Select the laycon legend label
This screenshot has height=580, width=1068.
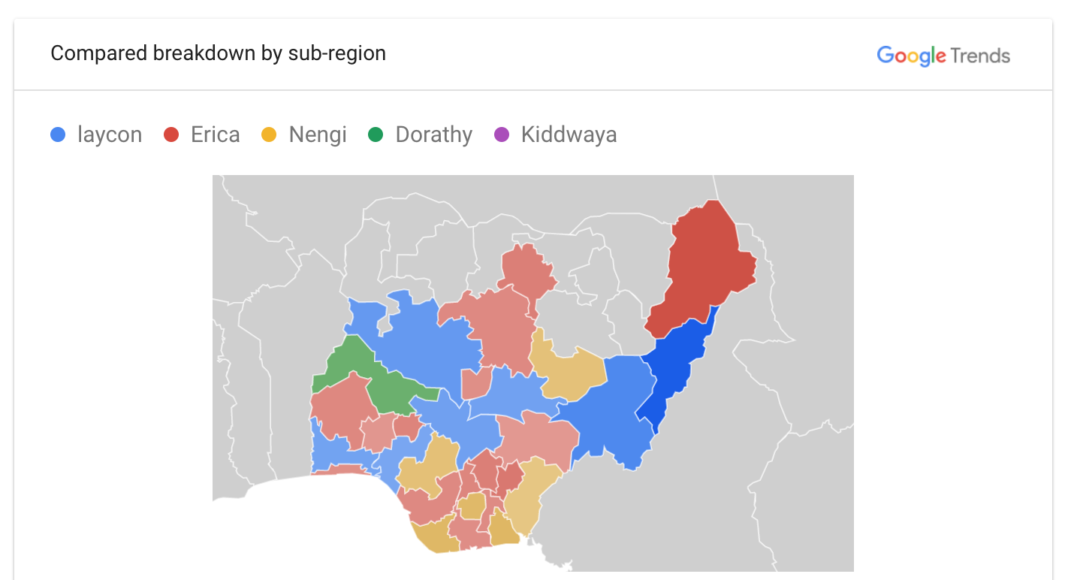[x=109, y=135]
